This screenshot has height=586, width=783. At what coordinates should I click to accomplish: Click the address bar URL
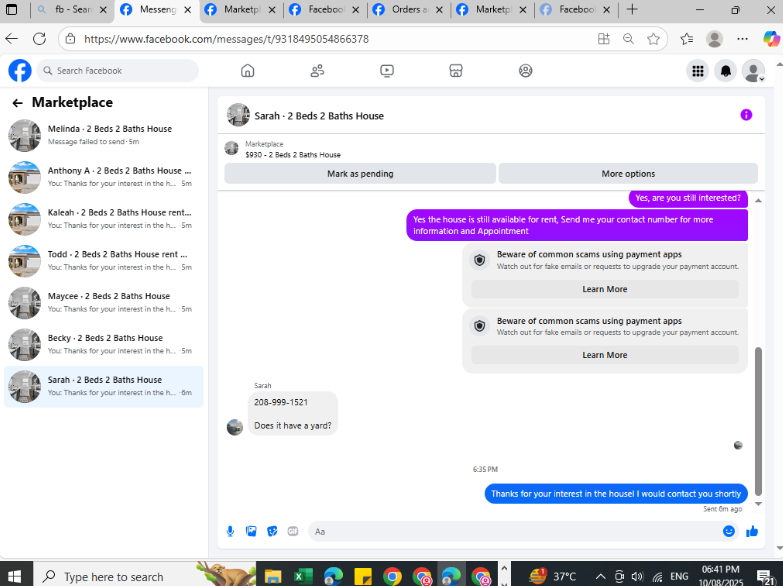pos(226,39)
